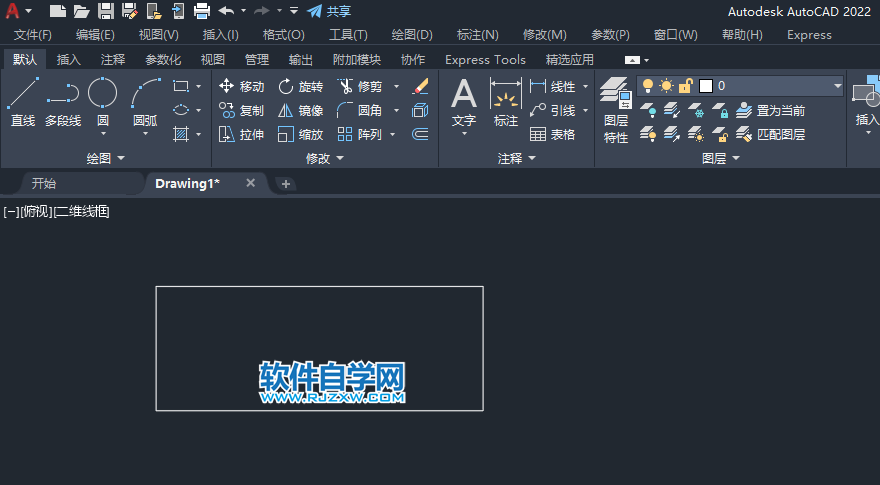Open the layer 0 dropdown list
This screenshot has height=485, width=880.
[x=837, y=86]
